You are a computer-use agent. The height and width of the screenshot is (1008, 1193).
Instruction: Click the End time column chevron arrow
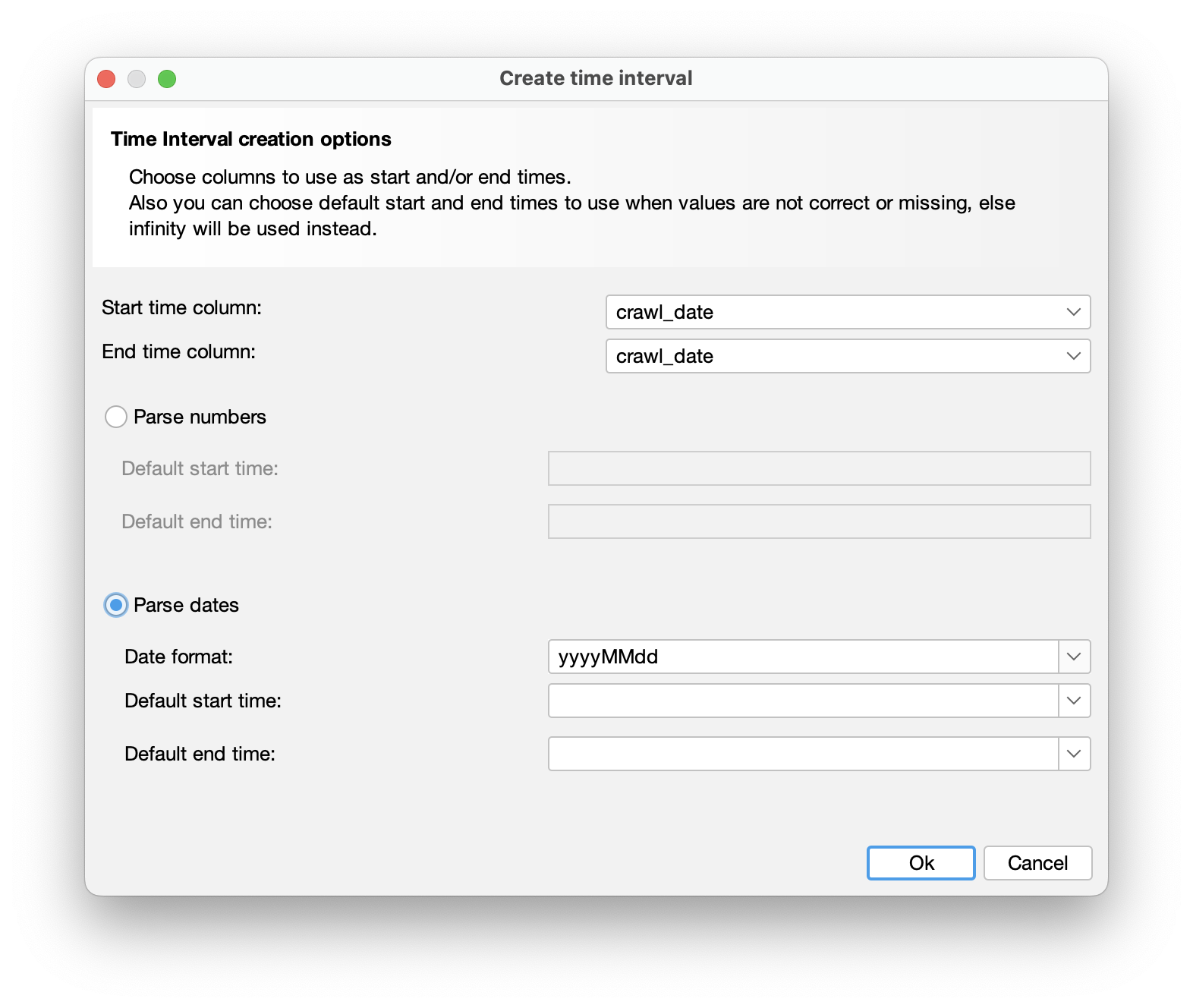[x=1073, y=356]
